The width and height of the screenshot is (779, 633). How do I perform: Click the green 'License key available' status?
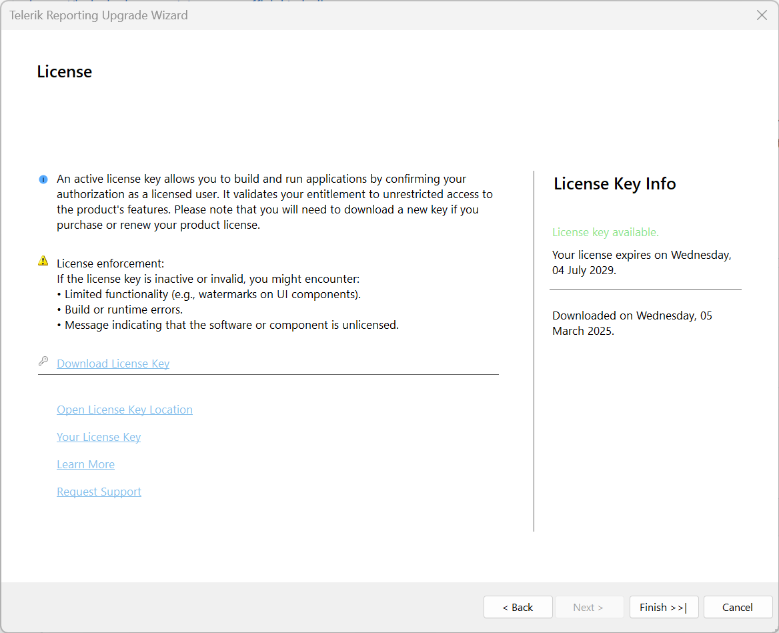pyautogui.click(x=605, y=232)
